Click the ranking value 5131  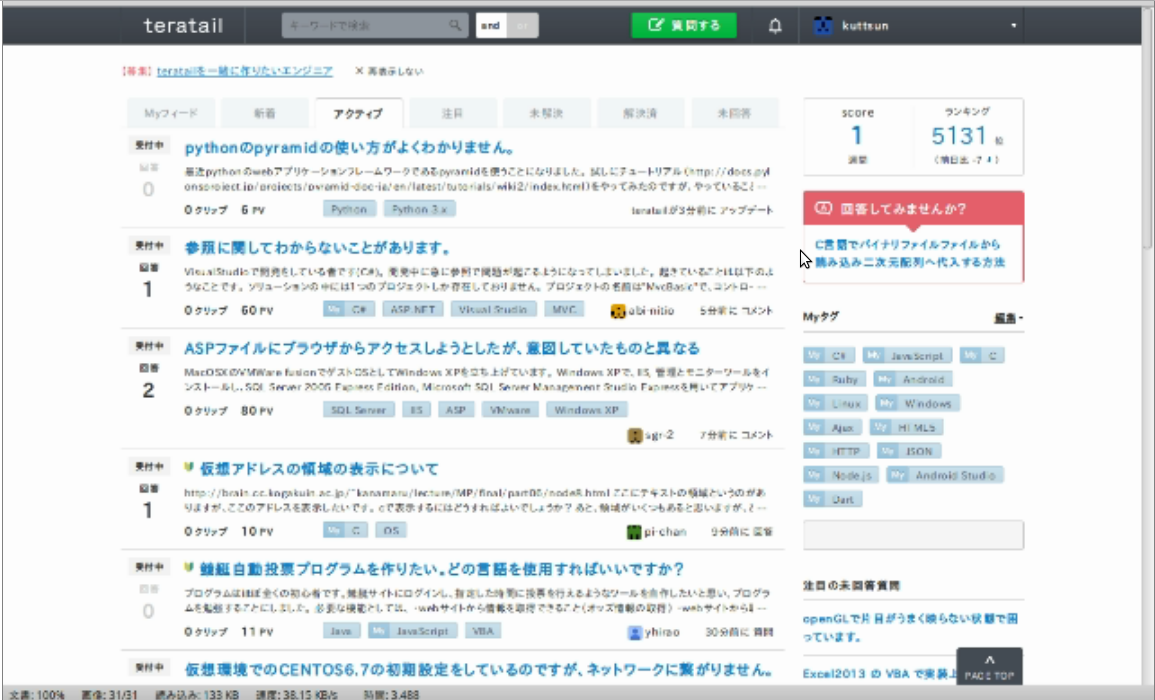click(x=958, y=136)
